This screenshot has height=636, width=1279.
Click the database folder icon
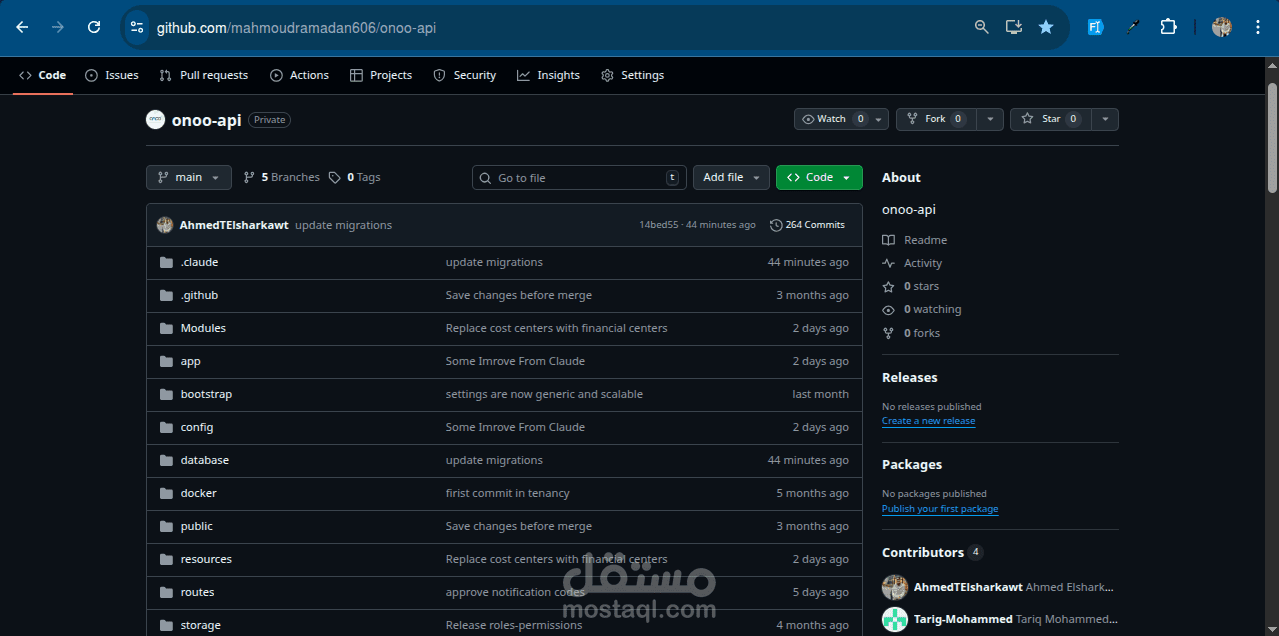coord(166,460)
